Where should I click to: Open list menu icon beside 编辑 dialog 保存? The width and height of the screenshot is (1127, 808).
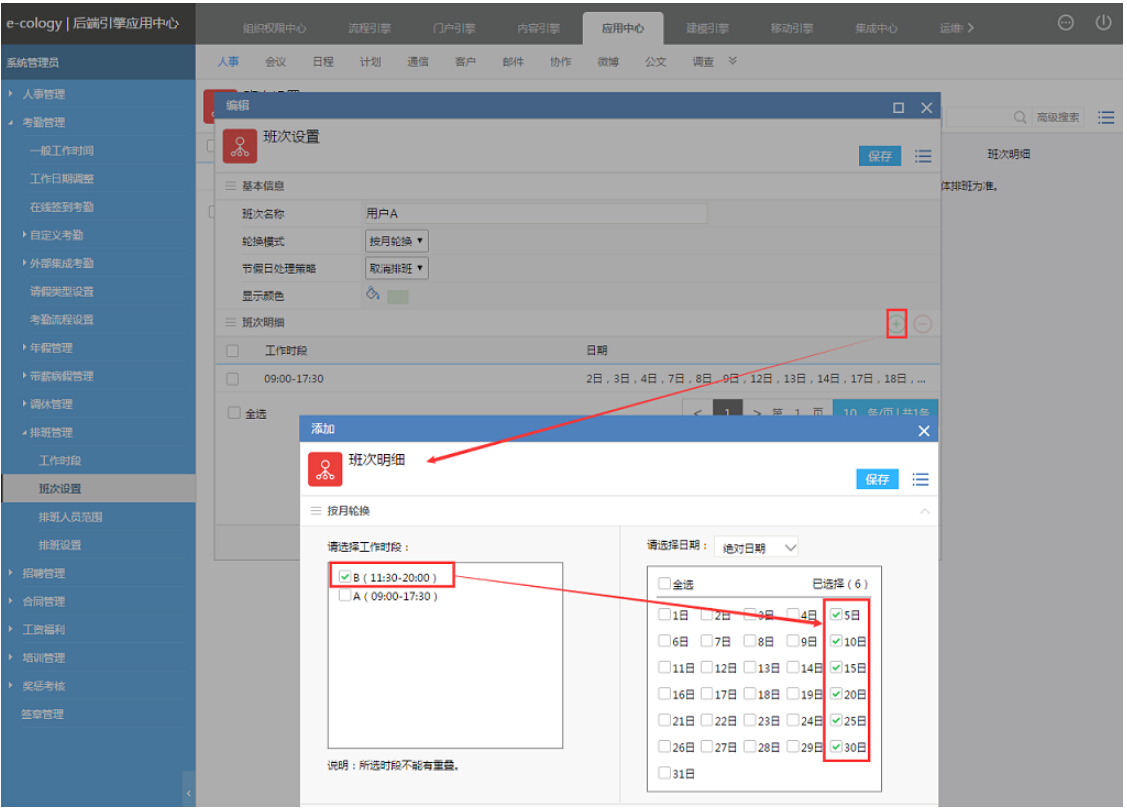tap(922, 156)
